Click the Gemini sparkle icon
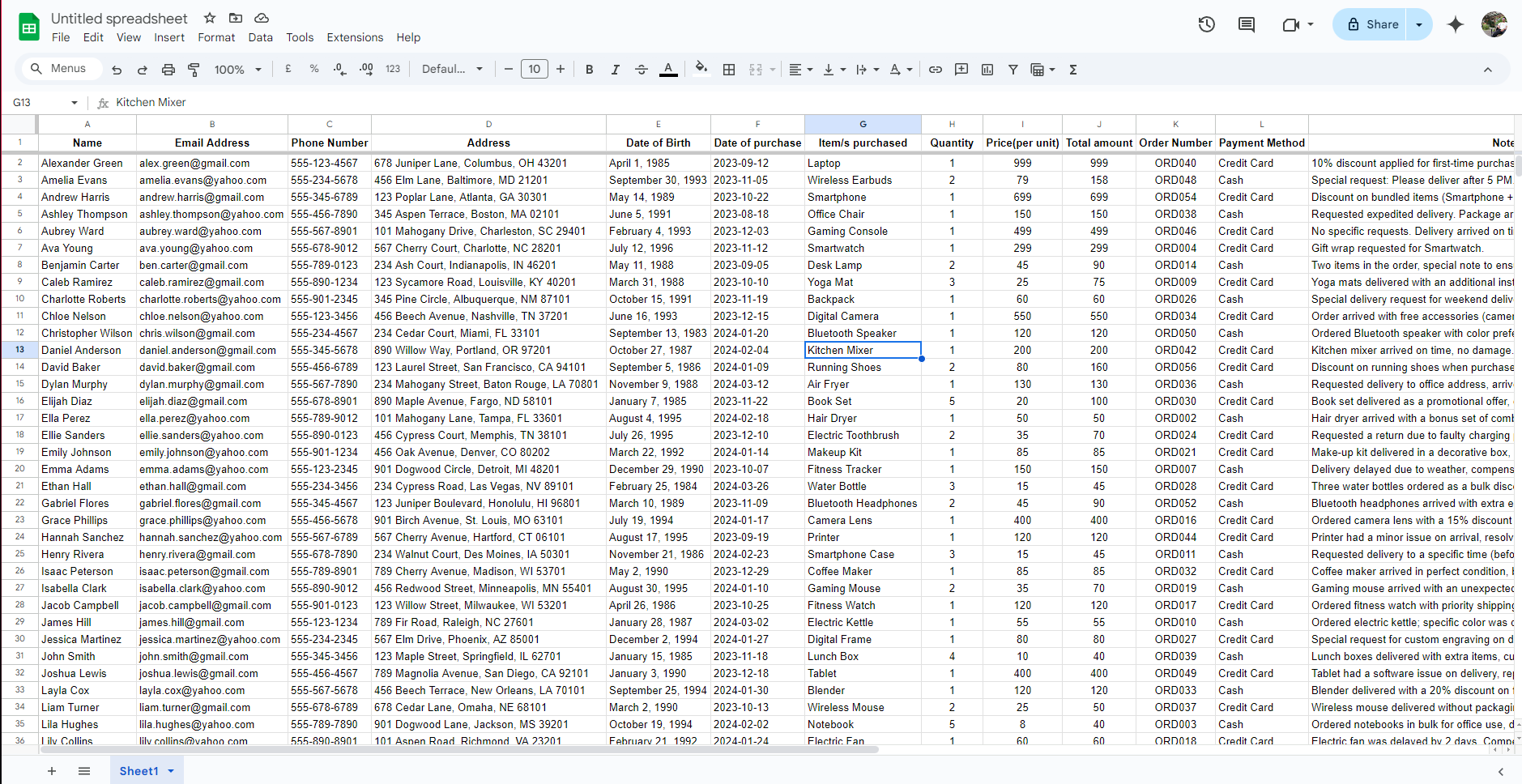Viewport: 1522px width, 784px height. (x=1456, y=24)
